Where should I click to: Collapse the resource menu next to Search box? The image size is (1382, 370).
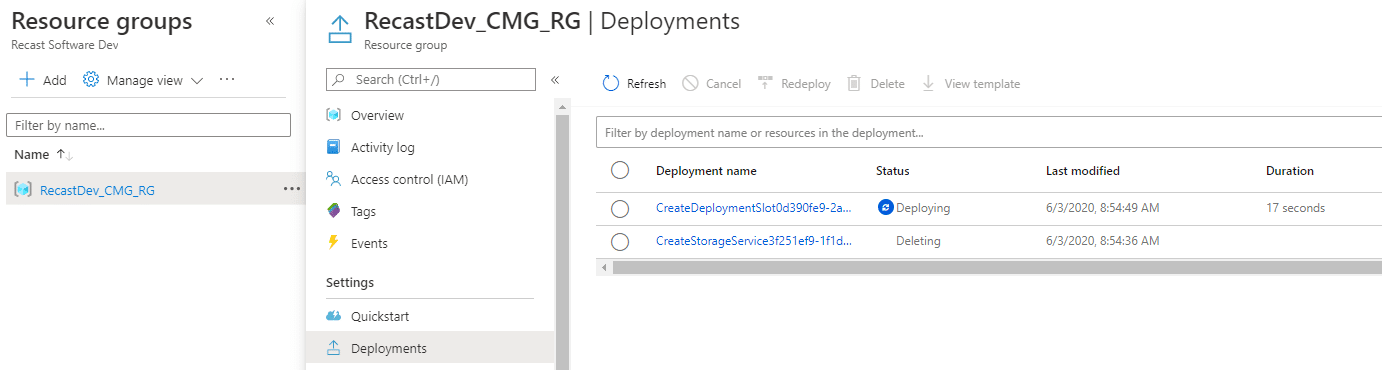click(555, 80)
